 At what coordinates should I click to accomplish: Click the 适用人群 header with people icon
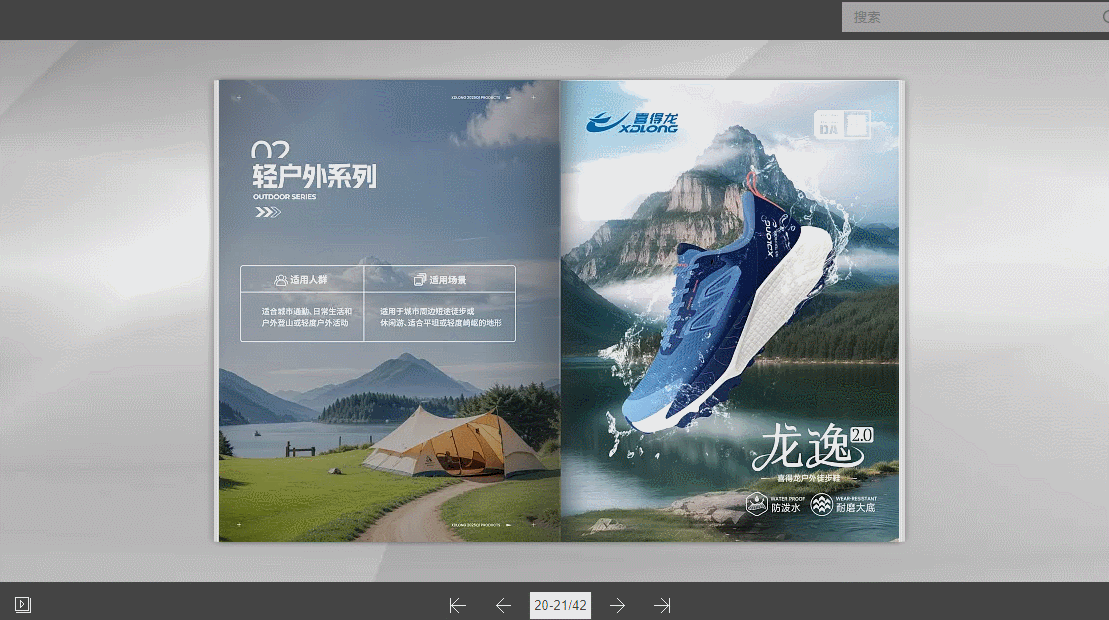tap(301, 280)
